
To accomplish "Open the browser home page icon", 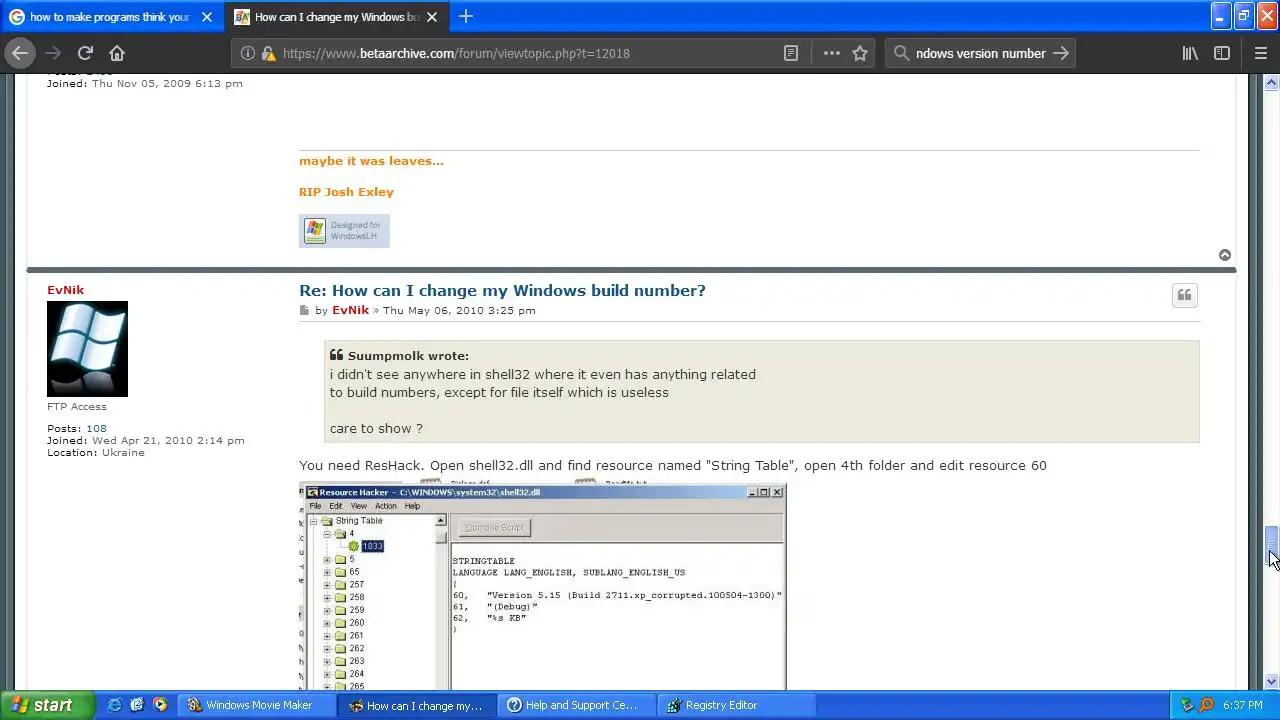I will [117, 53].
